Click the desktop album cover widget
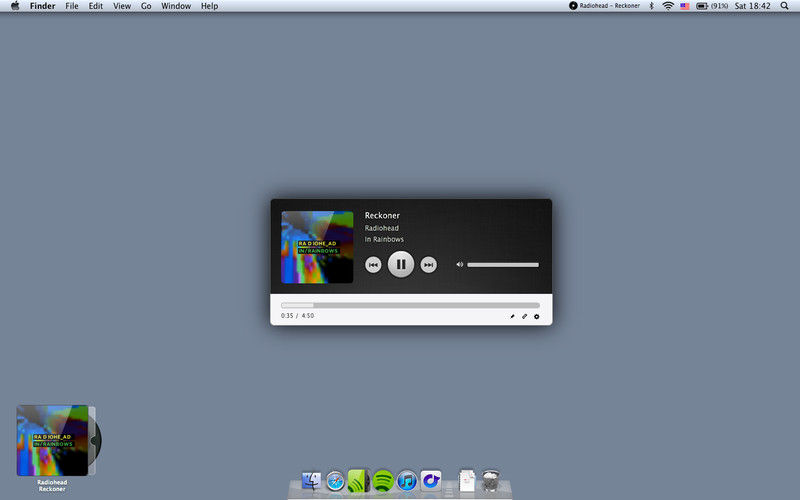 click(x=59, y=440)
